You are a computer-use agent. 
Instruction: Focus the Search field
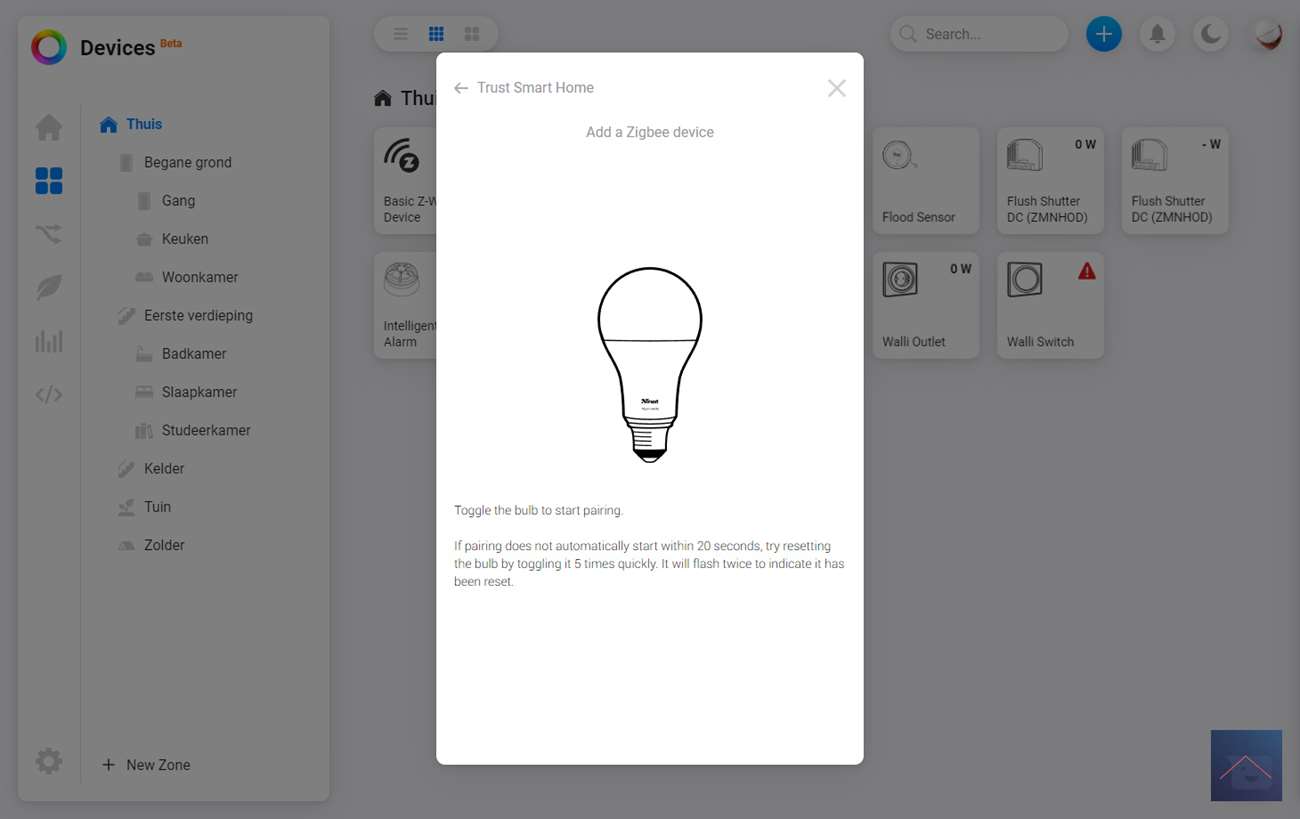(x=979, y=34)
